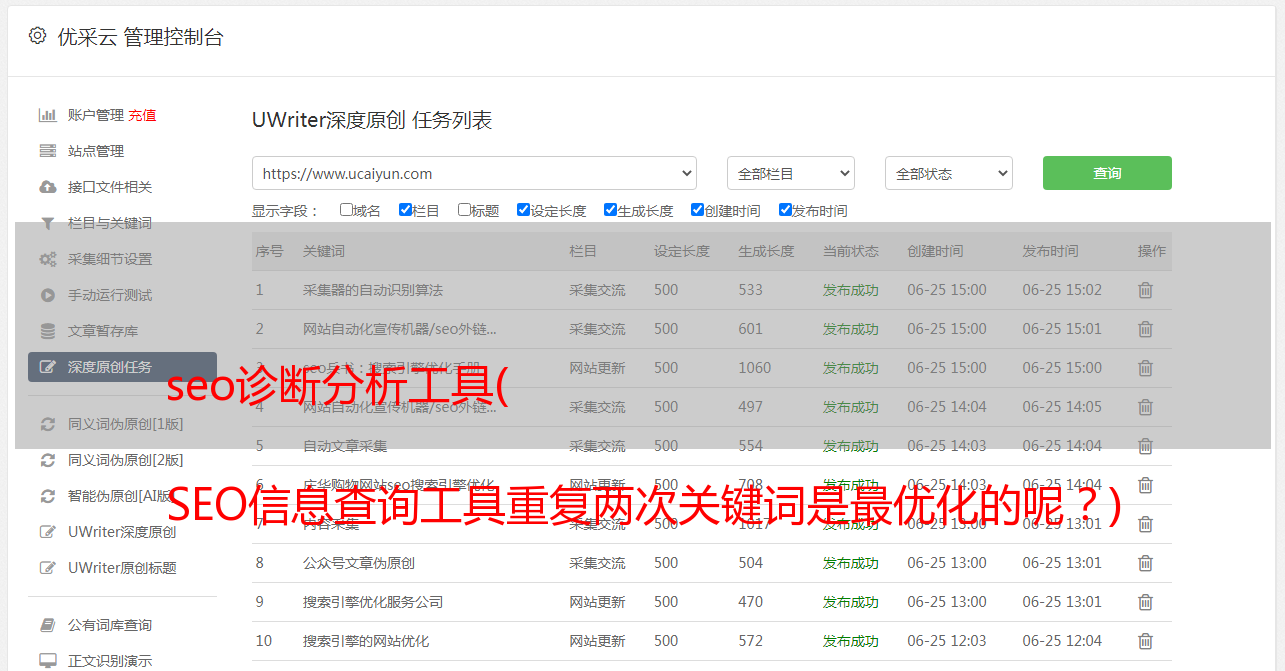Uncheck the 栏目 field checkbox

[405, 210]
